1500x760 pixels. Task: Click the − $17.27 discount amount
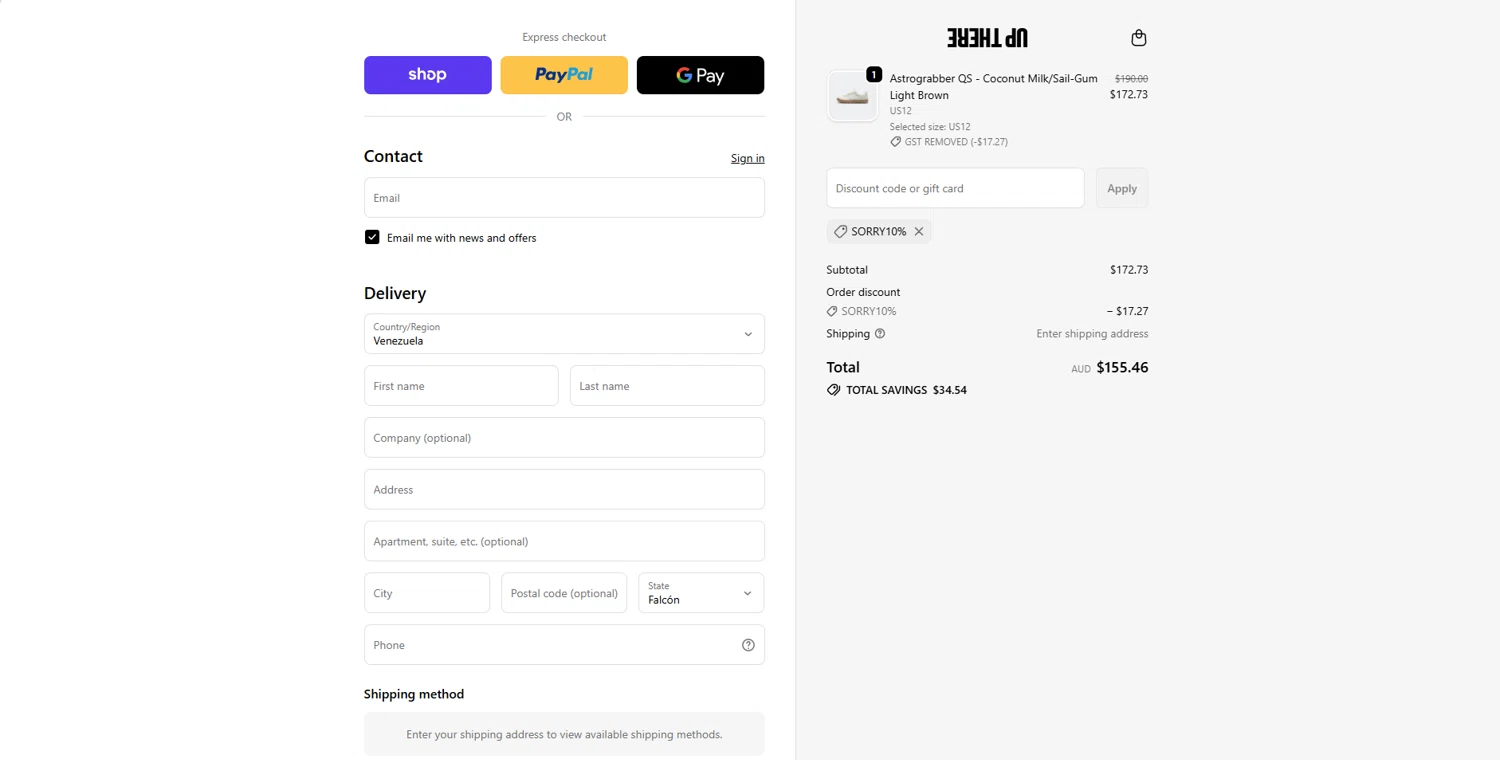(x=1127, y=311)
